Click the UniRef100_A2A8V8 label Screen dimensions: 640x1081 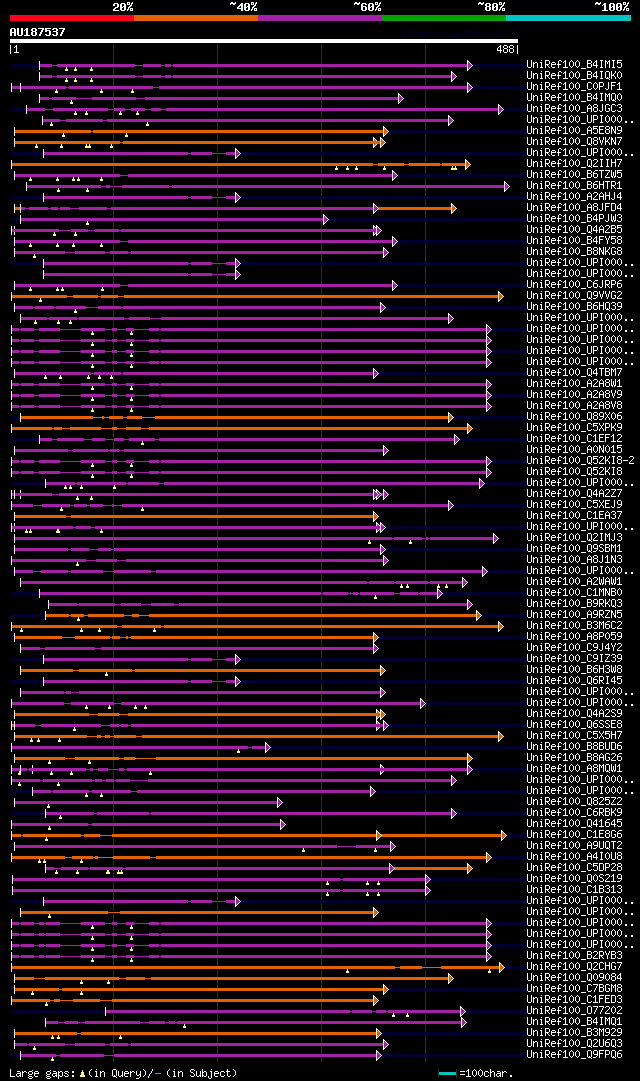574,406
